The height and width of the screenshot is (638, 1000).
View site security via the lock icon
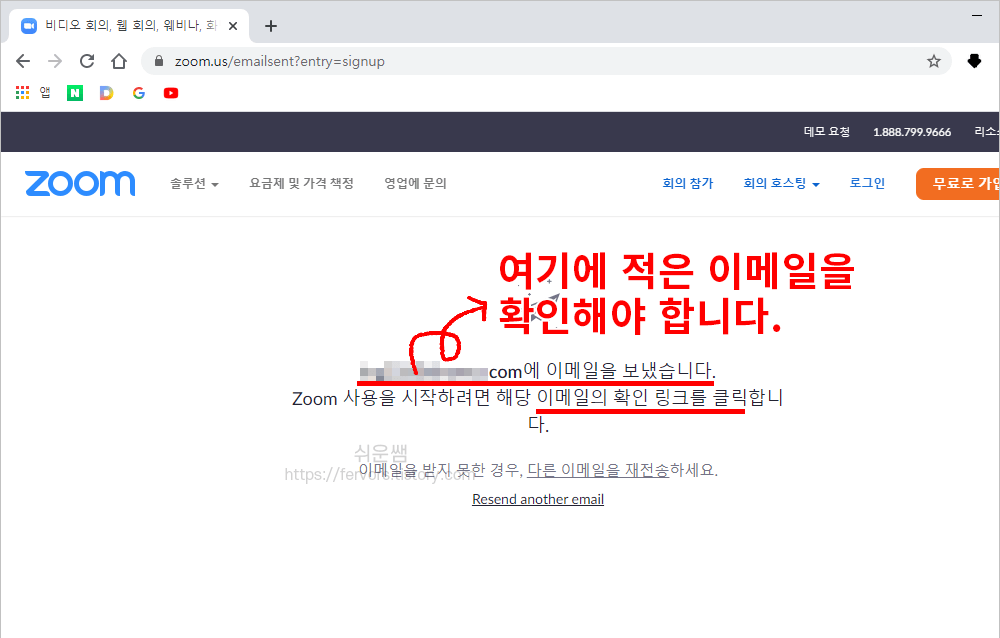point(159,61)
